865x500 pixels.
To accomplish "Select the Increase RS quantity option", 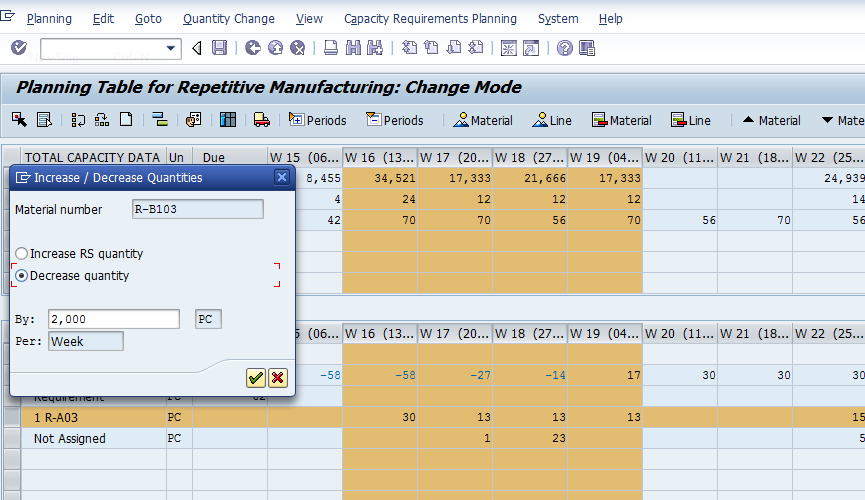I will tap(22, 254).
